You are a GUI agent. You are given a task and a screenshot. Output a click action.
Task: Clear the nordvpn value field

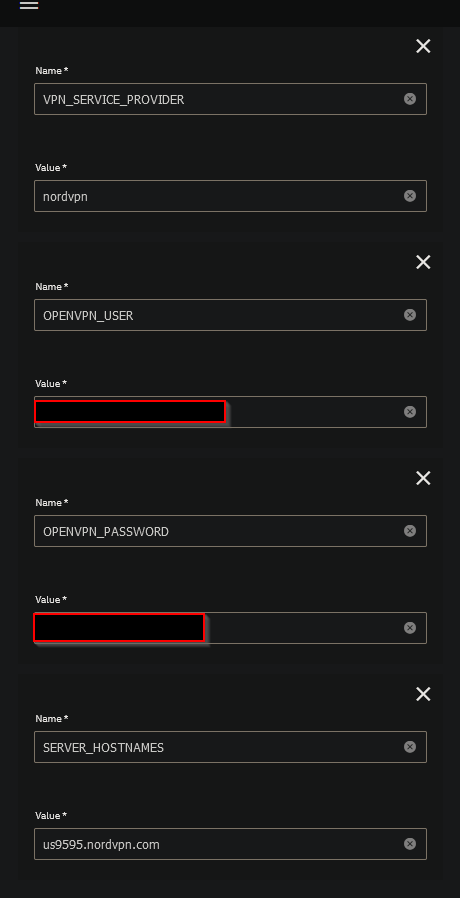click(x=410, y=196)
